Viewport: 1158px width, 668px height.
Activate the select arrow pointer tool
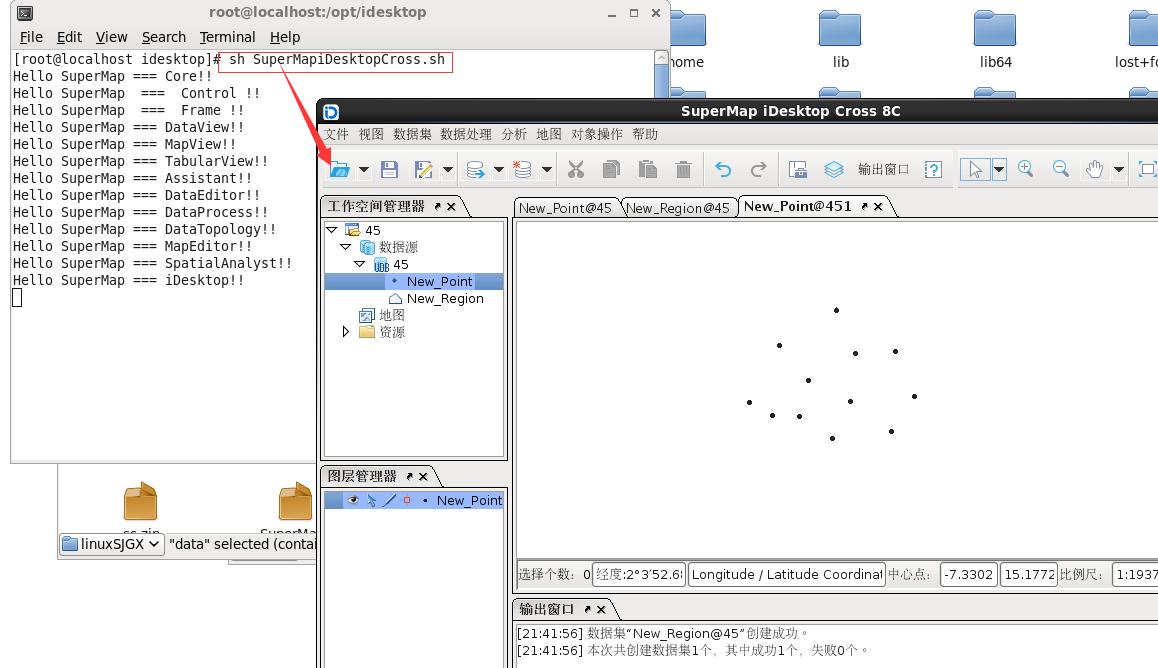(x=976, y=169)
